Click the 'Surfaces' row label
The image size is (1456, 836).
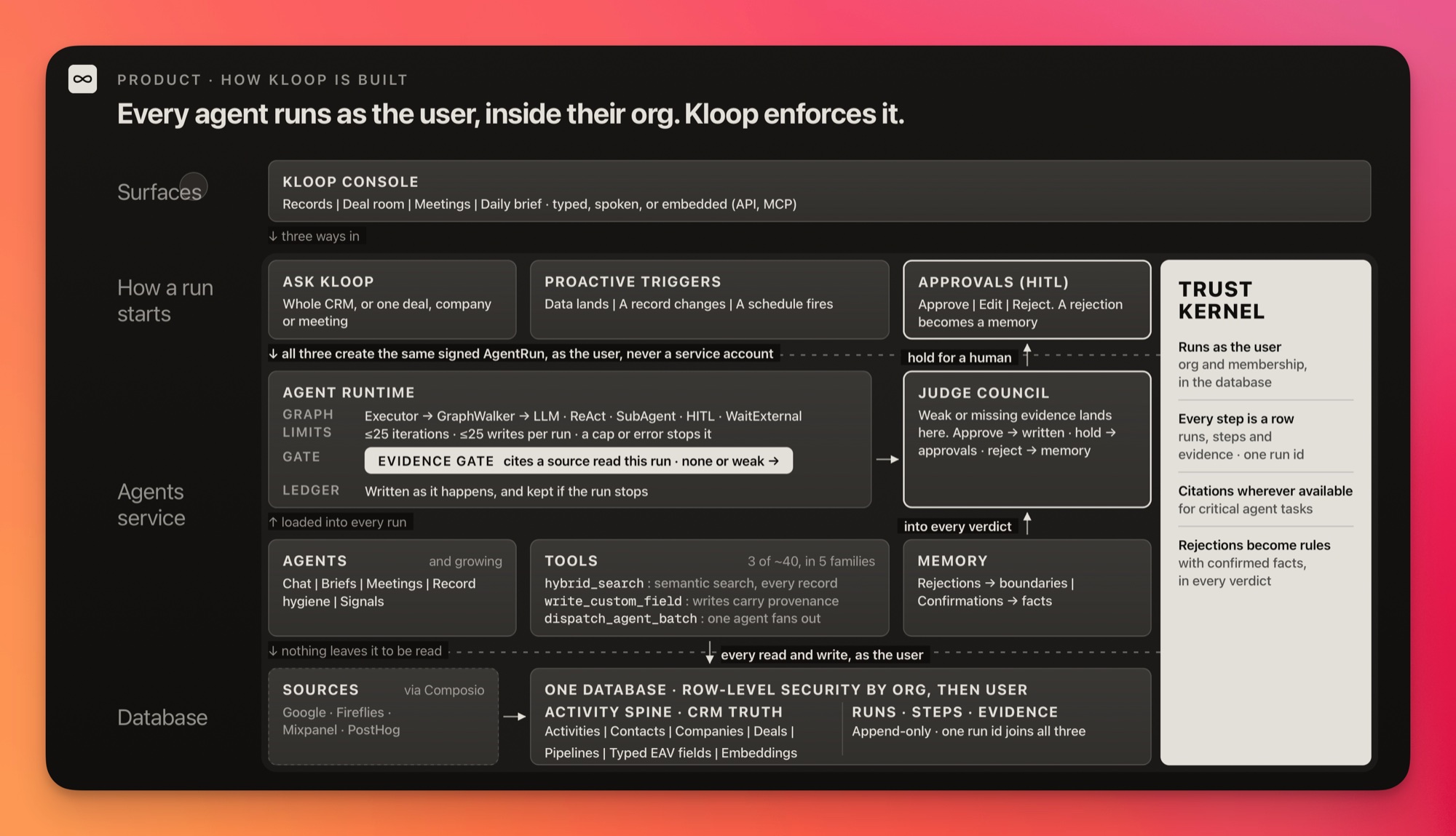[x=159, y=192]
